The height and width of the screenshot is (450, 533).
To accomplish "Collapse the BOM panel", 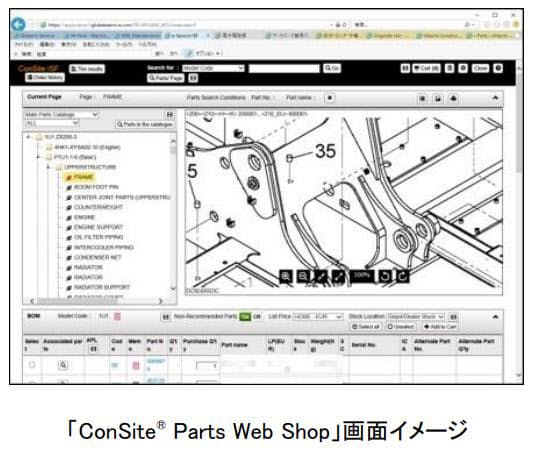I will 495,316.
